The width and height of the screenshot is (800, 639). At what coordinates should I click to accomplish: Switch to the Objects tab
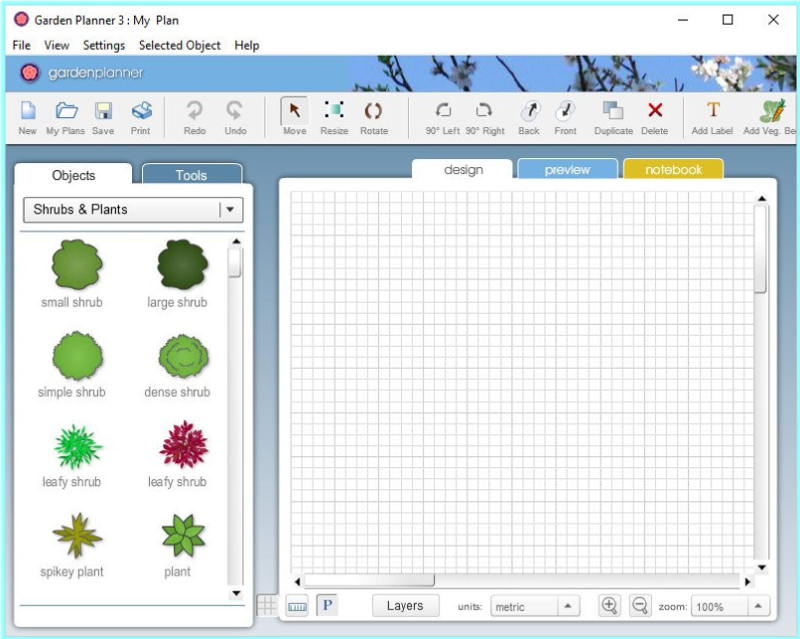73,175
